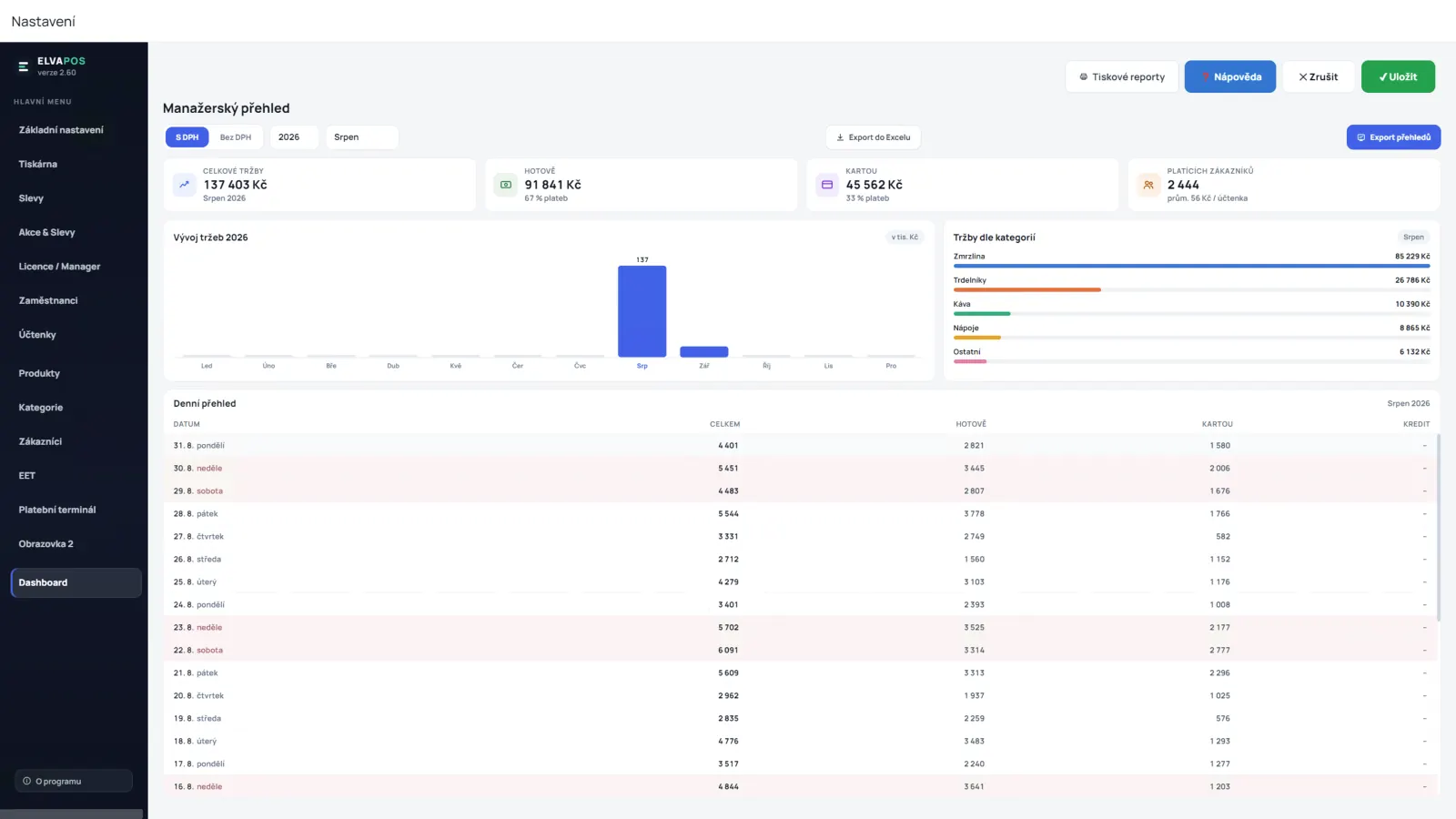1456x819 pixels.
Task: Click the daily overview vertical scrollbar
Action: coord(1438,528)
